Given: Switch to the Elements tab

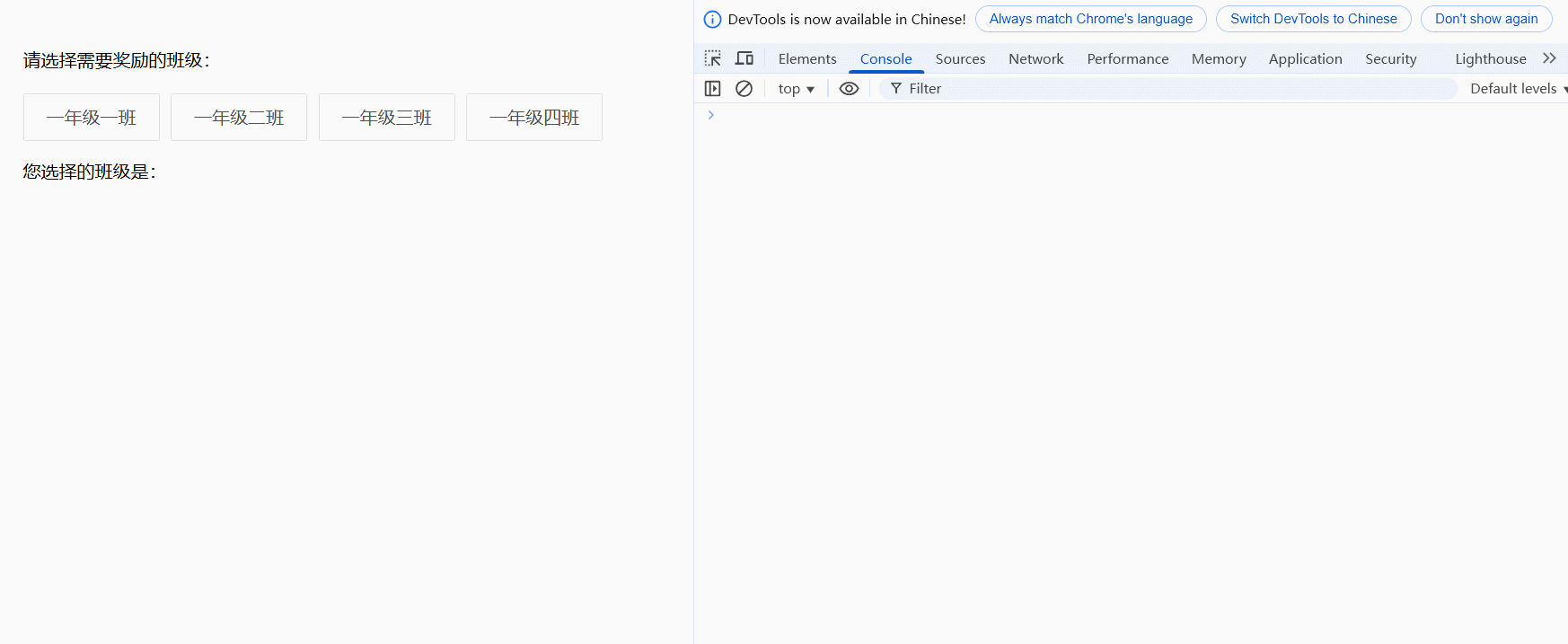Looking at the screenshot, I should click(x=807, y=58).
